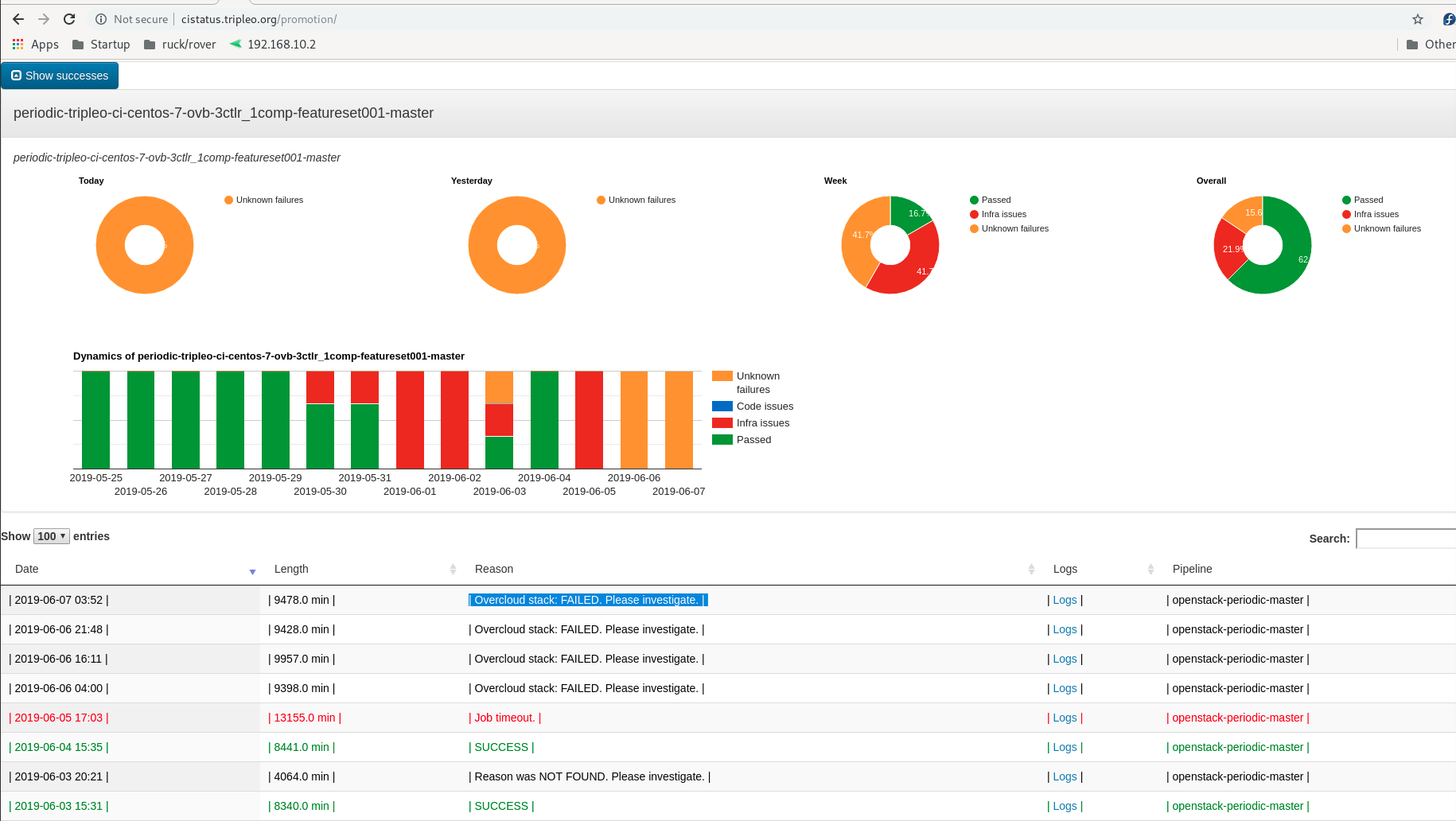Open Logs link for 2019-06-07 03:52 run
Viewport: 1456px width, 821px height.
tap(1065, 600)
